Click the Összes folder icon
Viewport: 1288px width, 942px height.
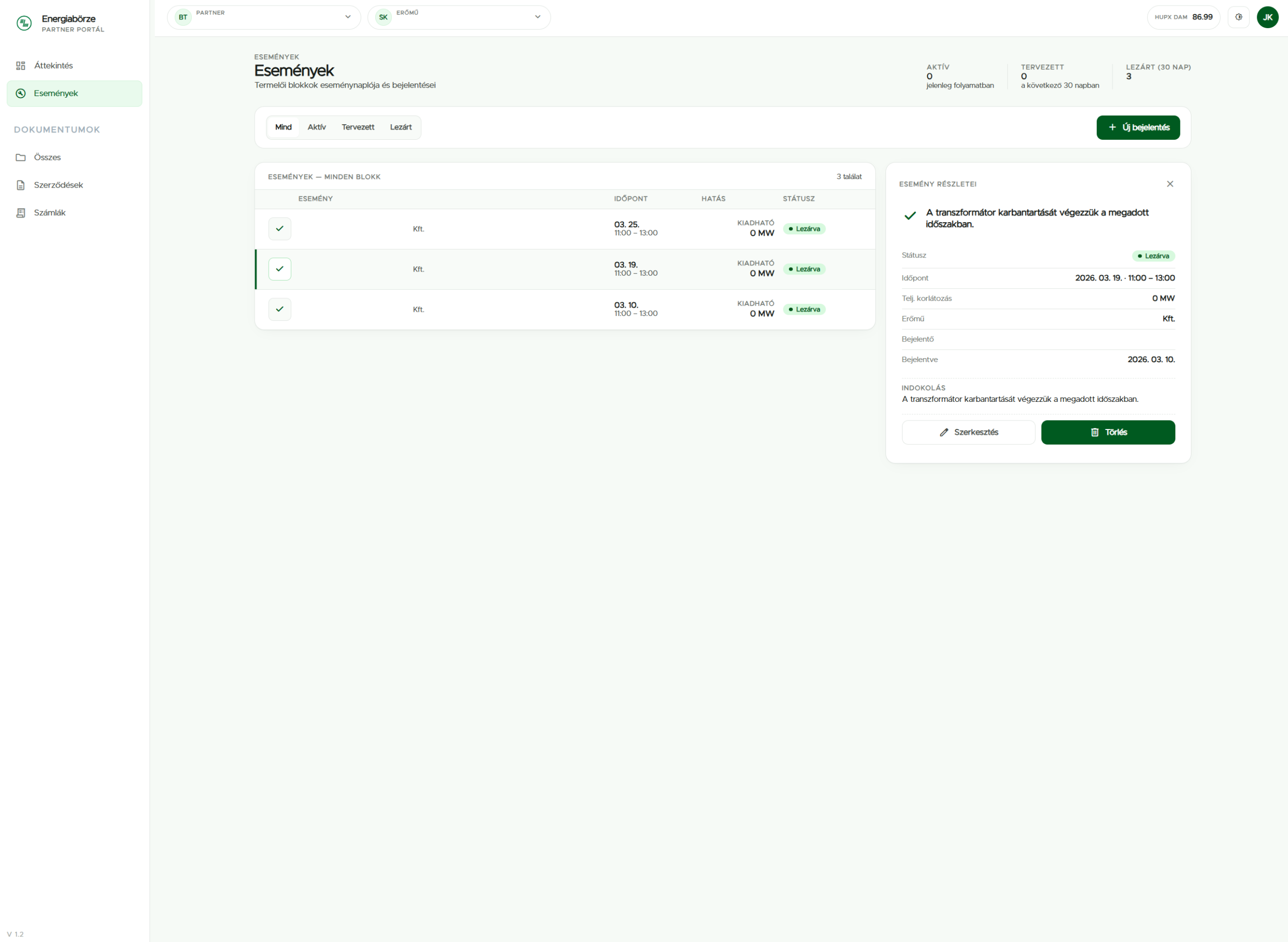pyautogui.click(x=21, y=157)
